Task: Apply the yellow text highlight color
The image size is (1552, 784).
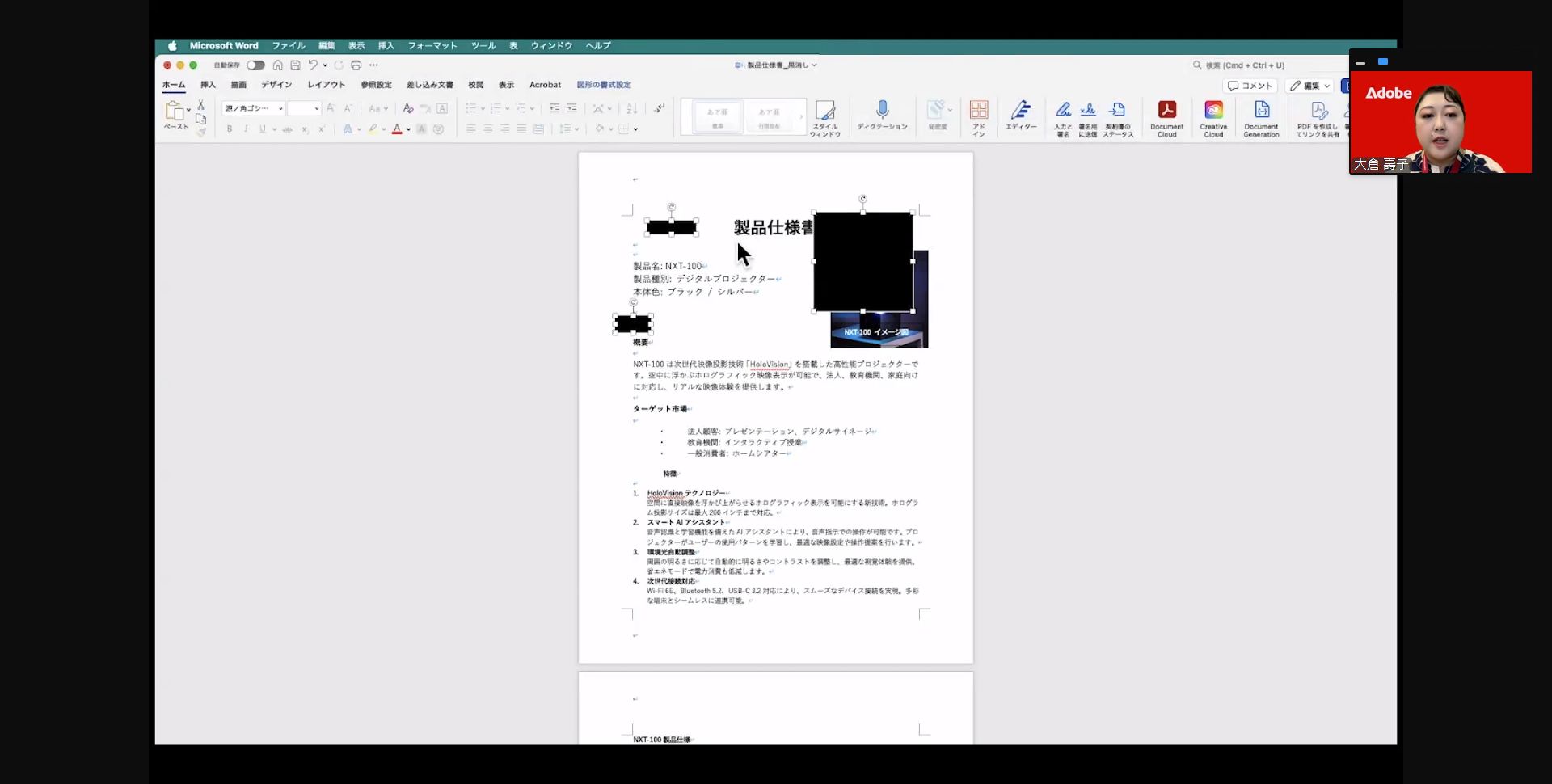Action: [373, 129]
